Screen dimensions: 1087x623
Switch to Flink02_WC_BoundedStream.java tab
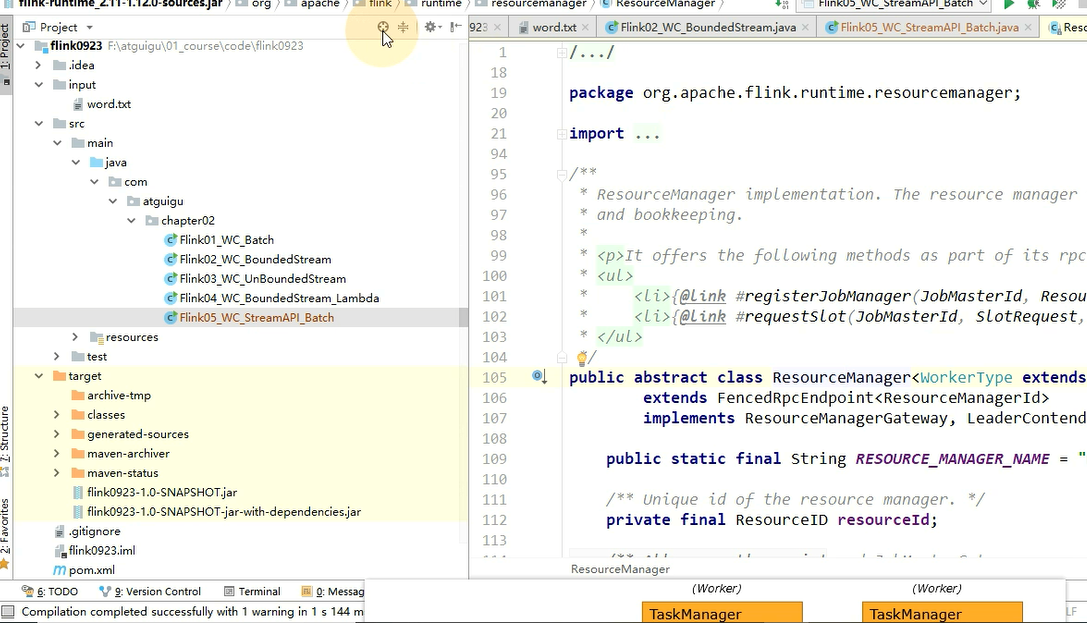coord(707,27)
